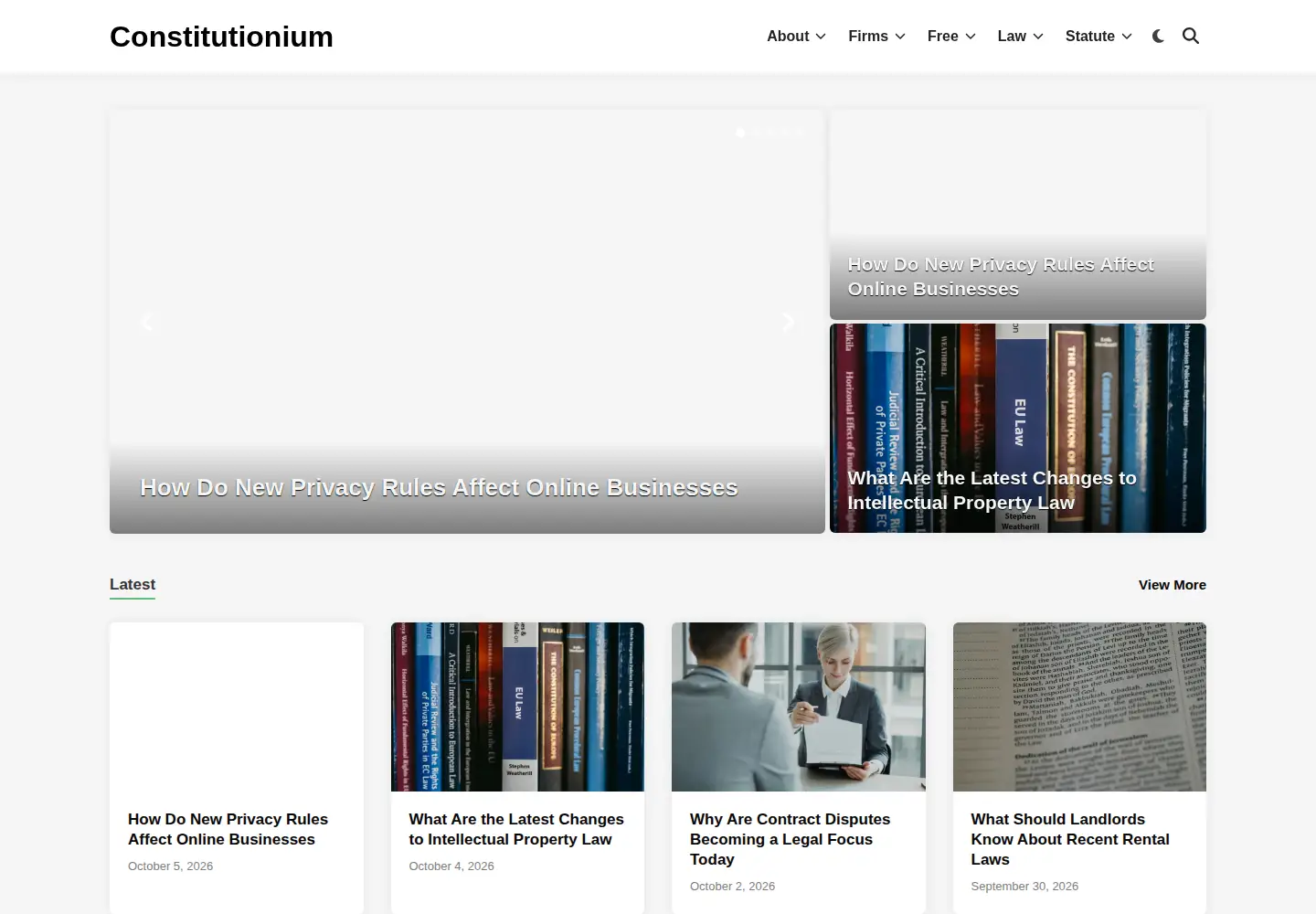Open the printed-text page thumbnail
This screenshot has width=1316, height=914.
click(1079, 707)
